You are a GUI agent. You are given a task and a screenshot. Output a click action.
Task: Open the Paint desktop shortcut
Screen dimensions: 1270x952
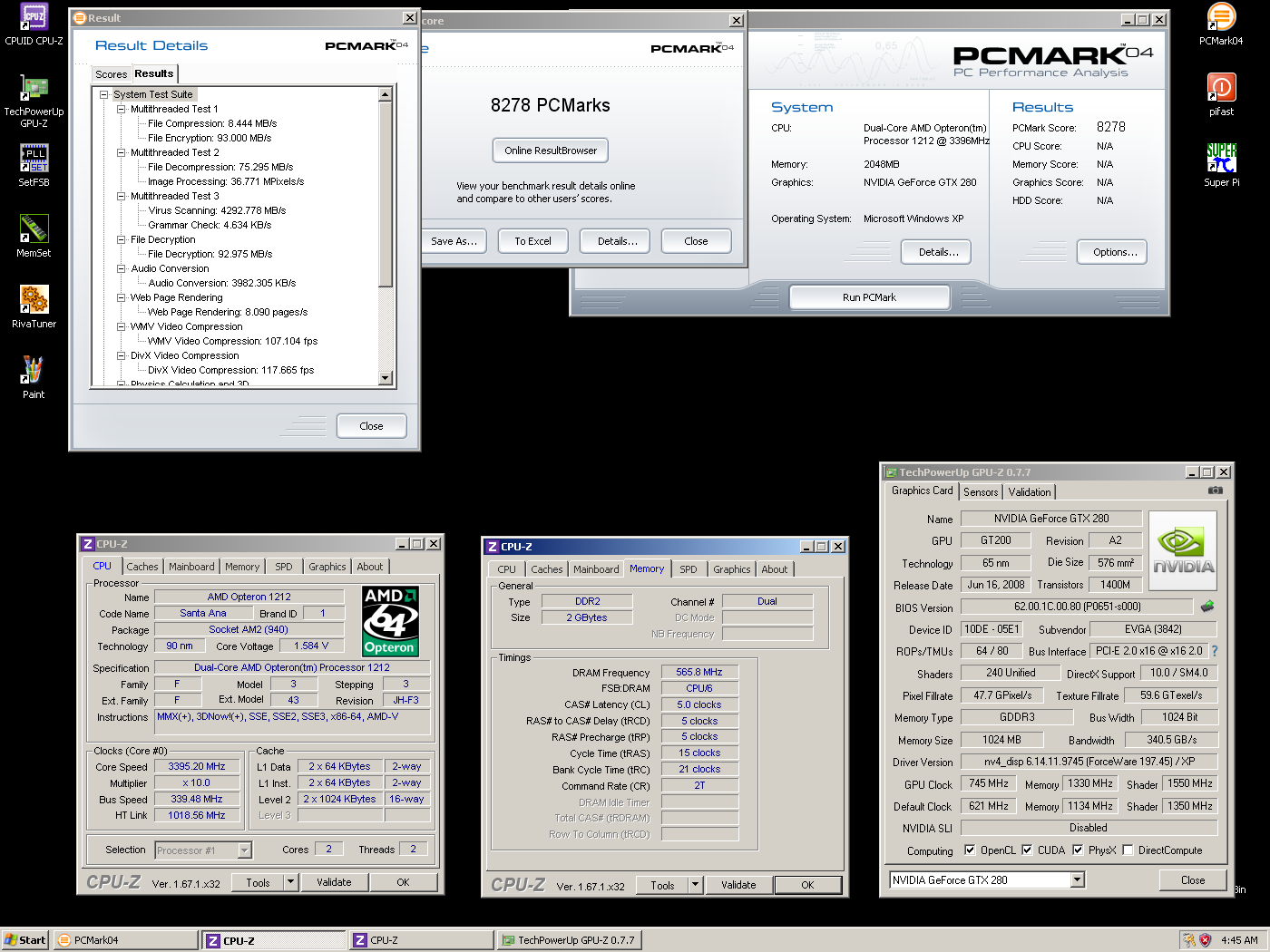[x=34, y=378]
